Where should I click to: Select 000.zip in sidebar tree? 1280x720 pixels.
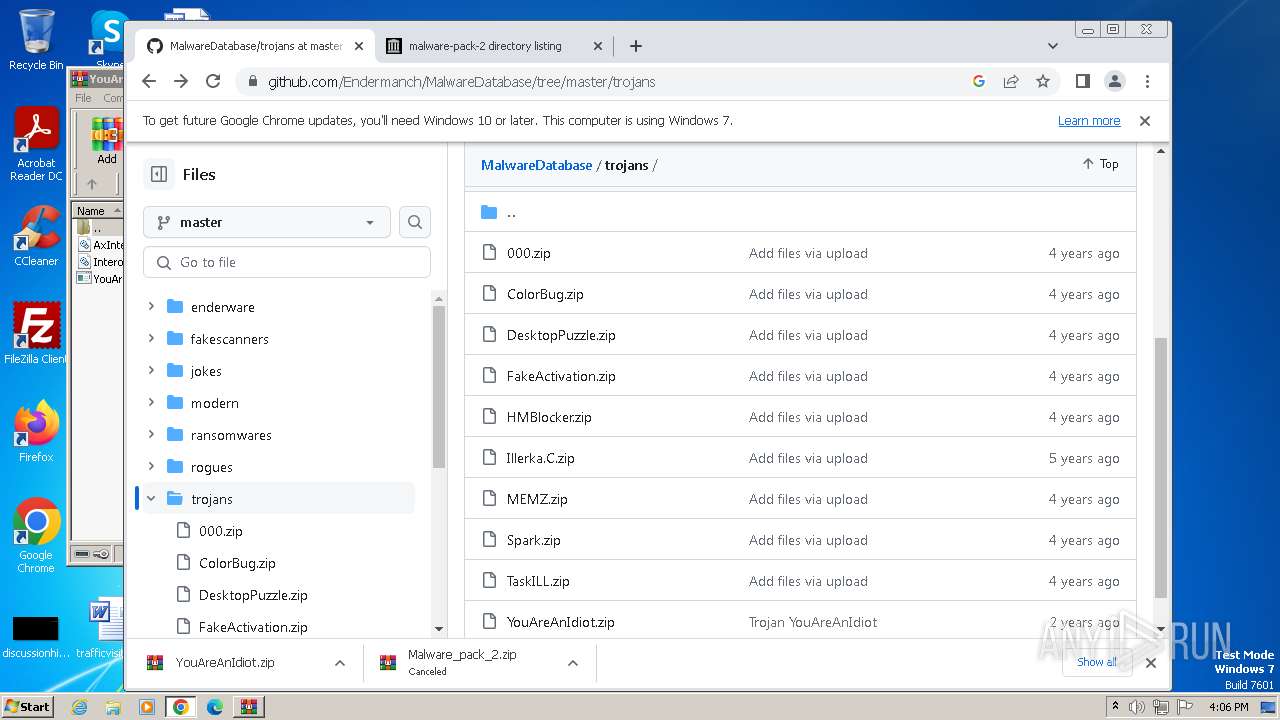point(220,531)
